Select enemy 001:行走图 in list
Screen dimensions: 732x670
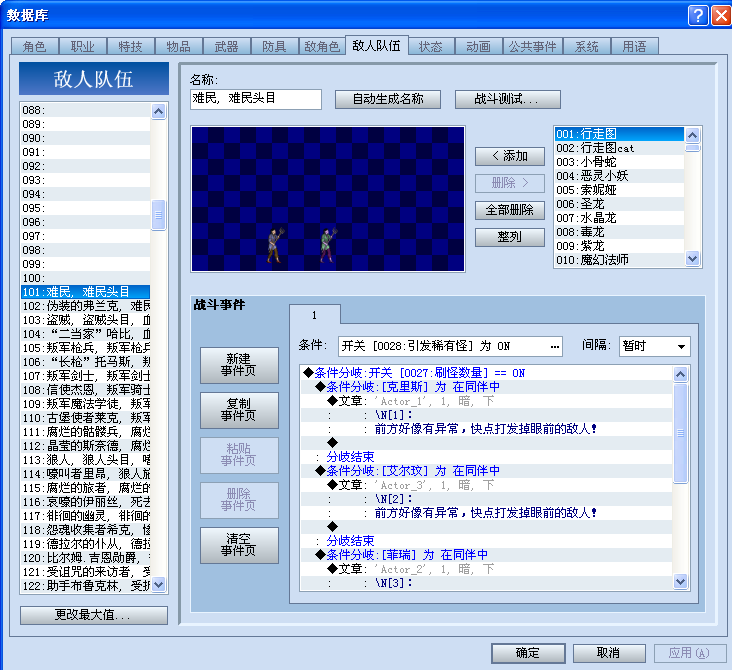[x=619, y=134]
